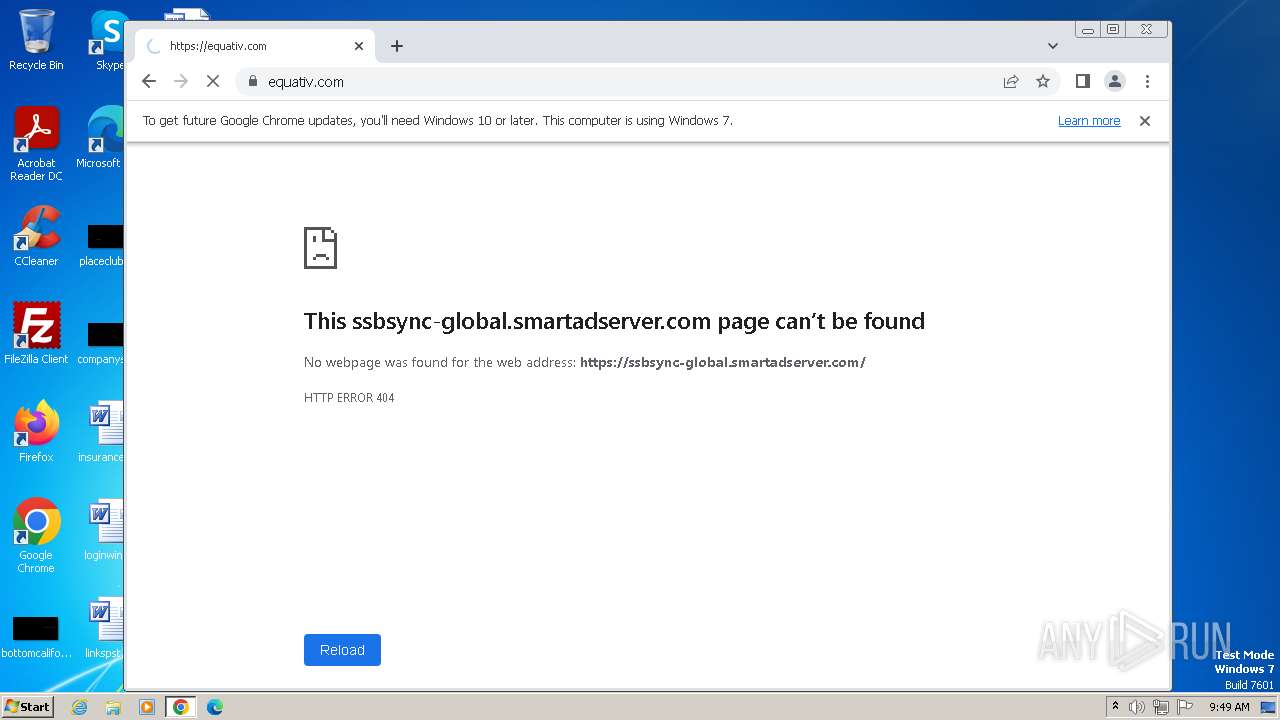Click the HTTP ERROR 404 text
The height and width of the screenshot is (720, 1280).
[349, 398]
